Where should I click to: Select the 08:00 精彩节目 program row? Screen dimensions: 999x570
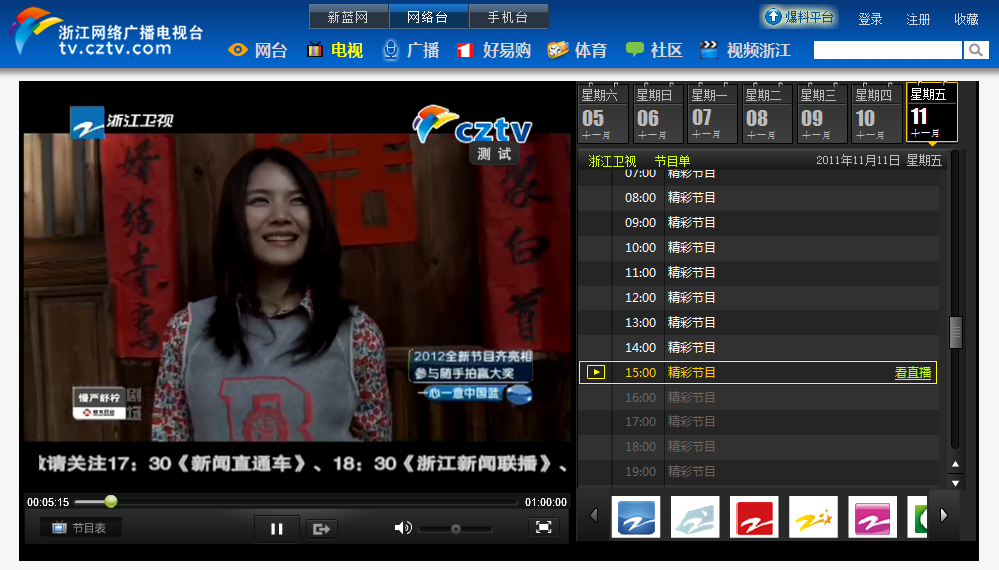click(x=758, y=198)
